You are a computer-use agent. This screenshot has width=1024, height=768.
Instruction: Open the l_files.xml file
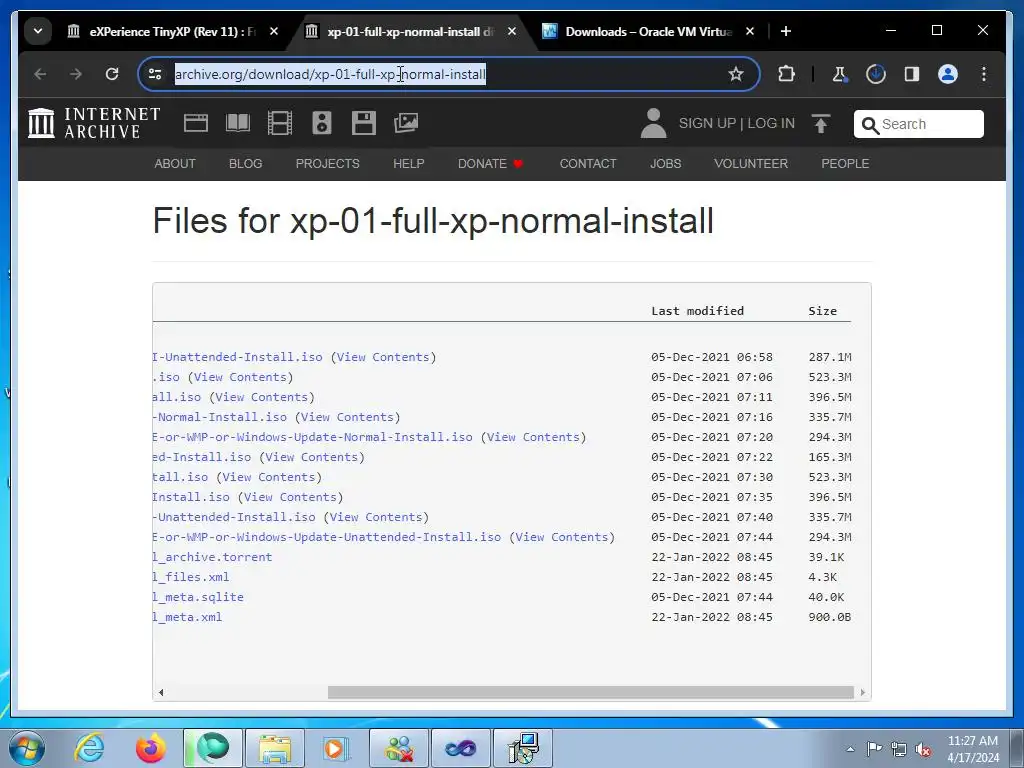click(191, 577)
